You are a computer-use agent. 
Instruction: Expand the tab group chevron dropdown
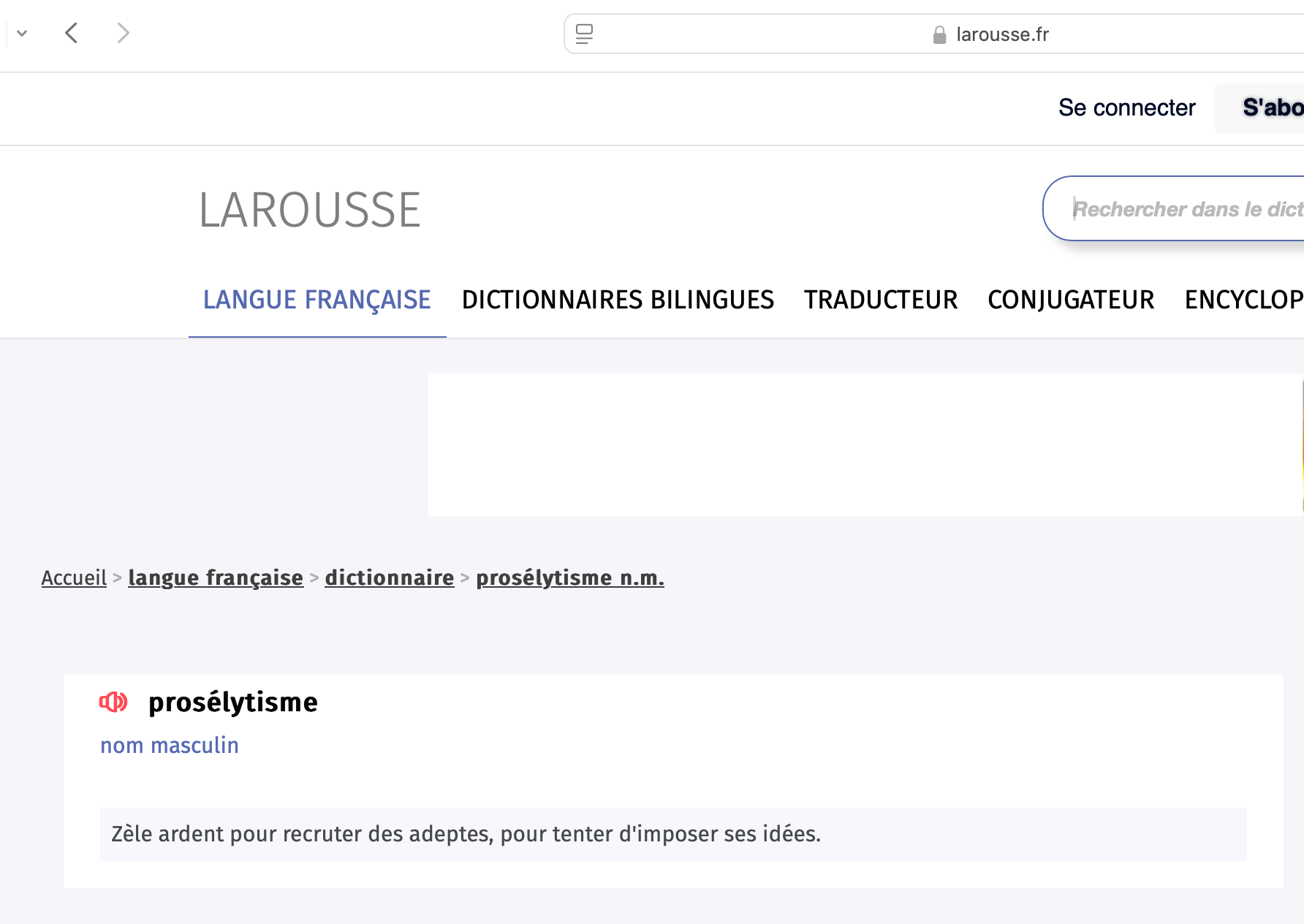pos(22,33)
